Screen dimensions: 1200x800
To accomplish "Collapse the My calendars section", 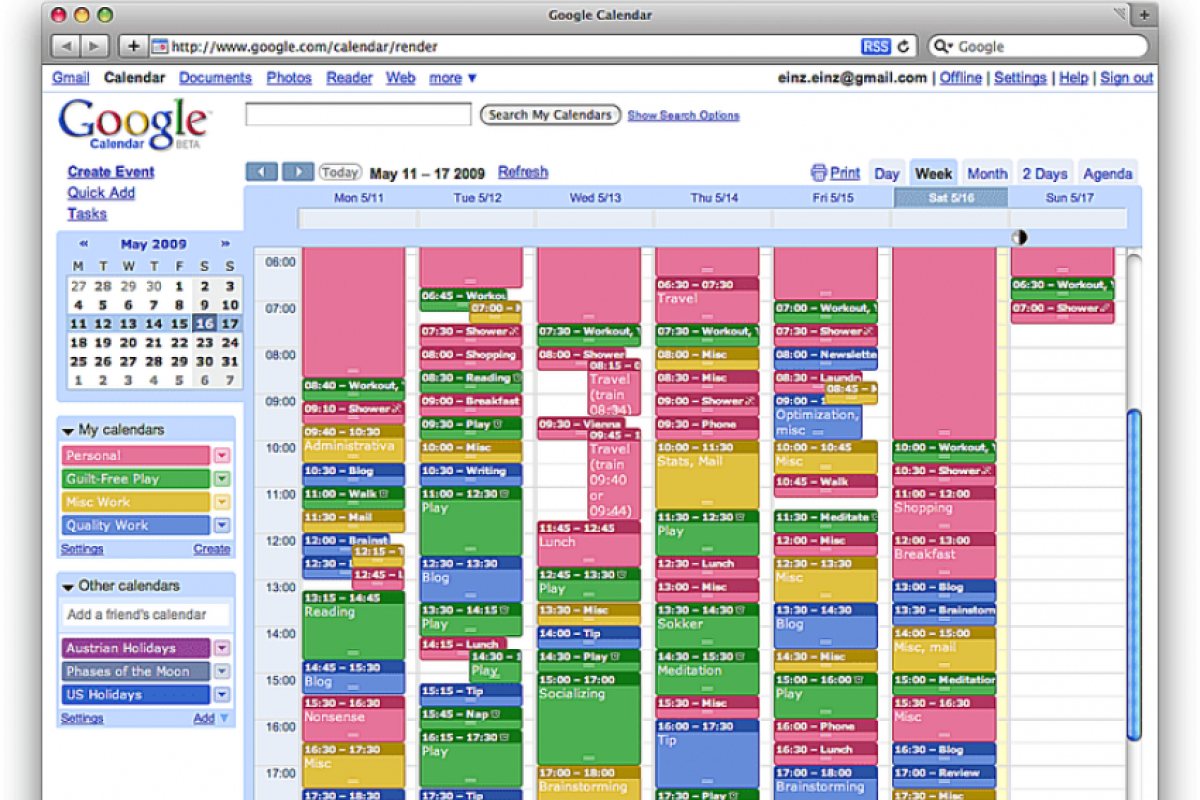I will 68,430.
